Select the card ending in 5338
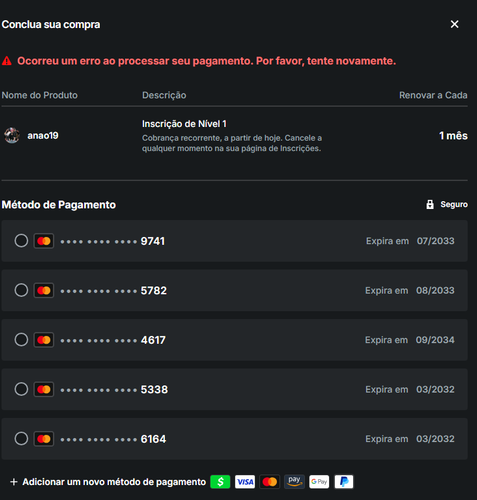This screenshot has width=477, height=500. (21, 389)
